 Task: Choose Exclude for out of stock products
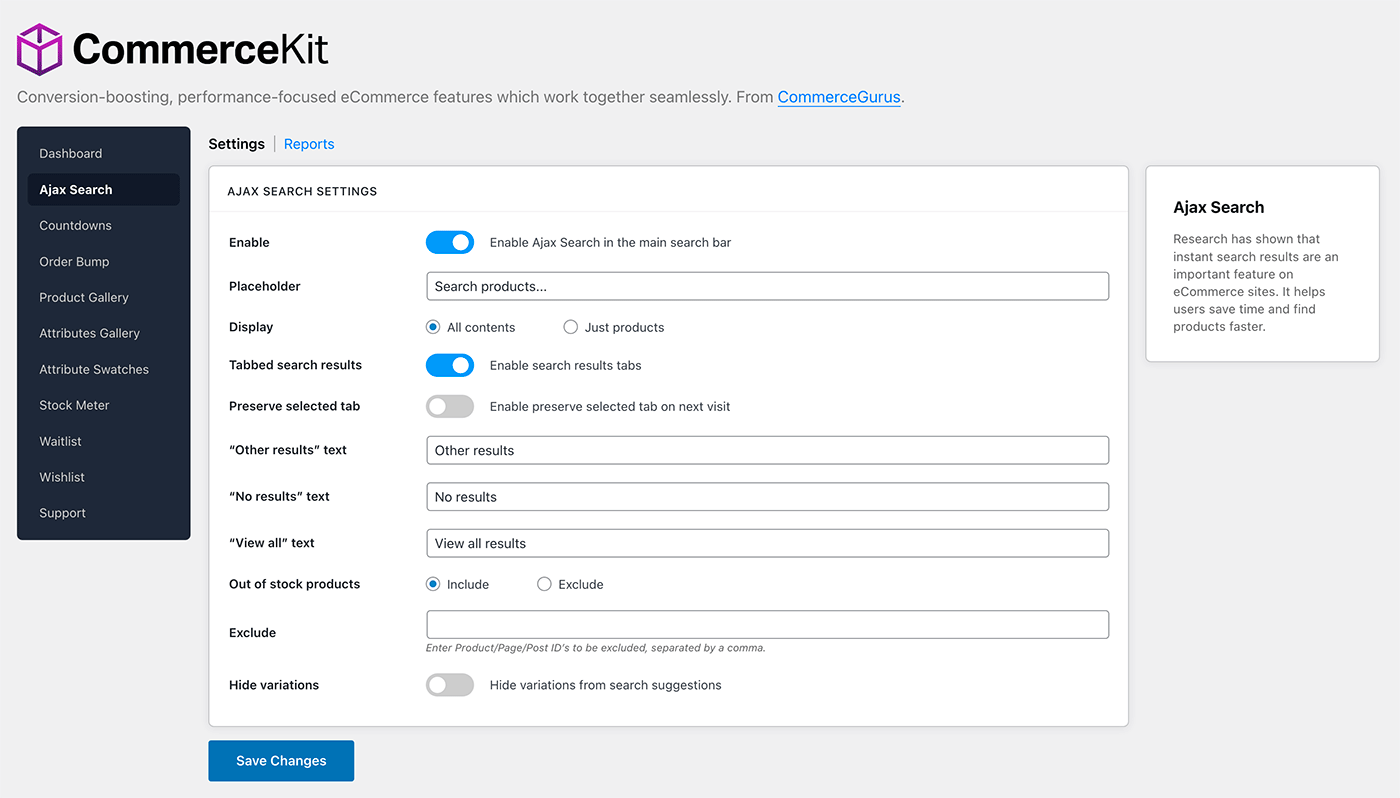[544, 584]
